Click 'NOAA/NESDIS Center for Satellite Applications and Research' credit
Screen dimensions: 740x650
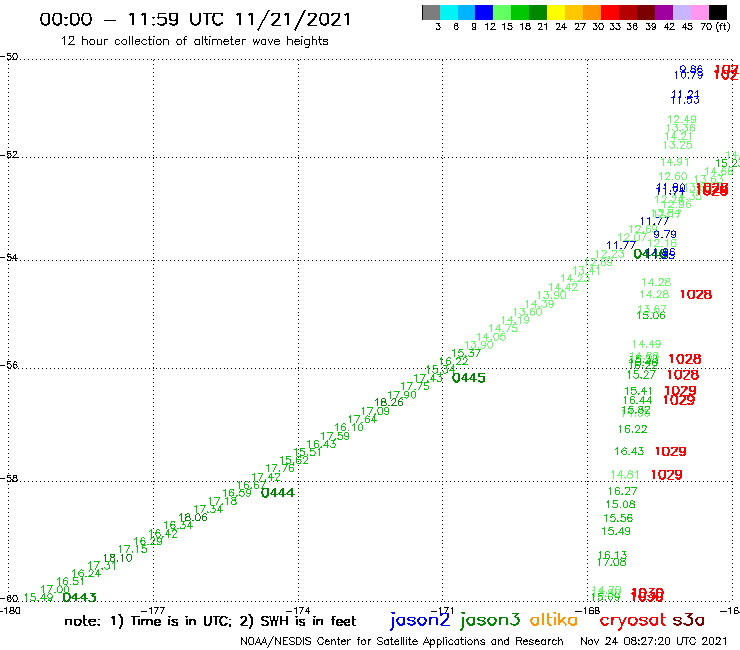[x=402, y=642]
